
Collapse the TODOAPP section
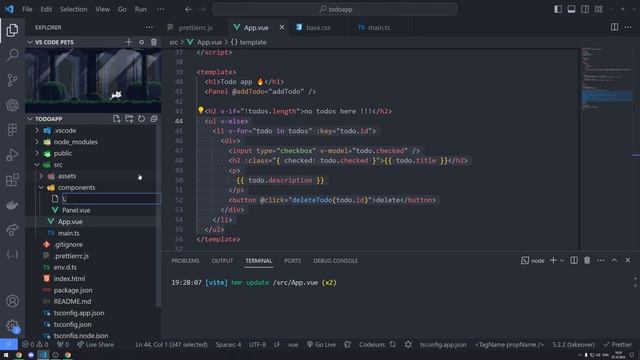point(30,119)
